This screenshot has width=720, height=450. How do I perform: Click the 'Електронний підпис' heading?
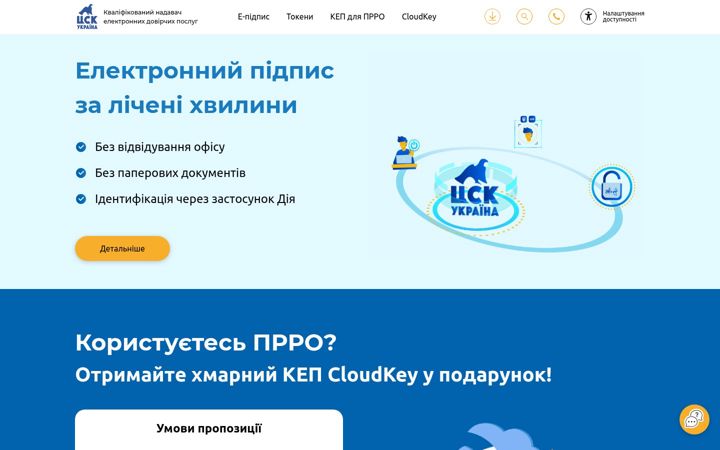coord(205,71)
